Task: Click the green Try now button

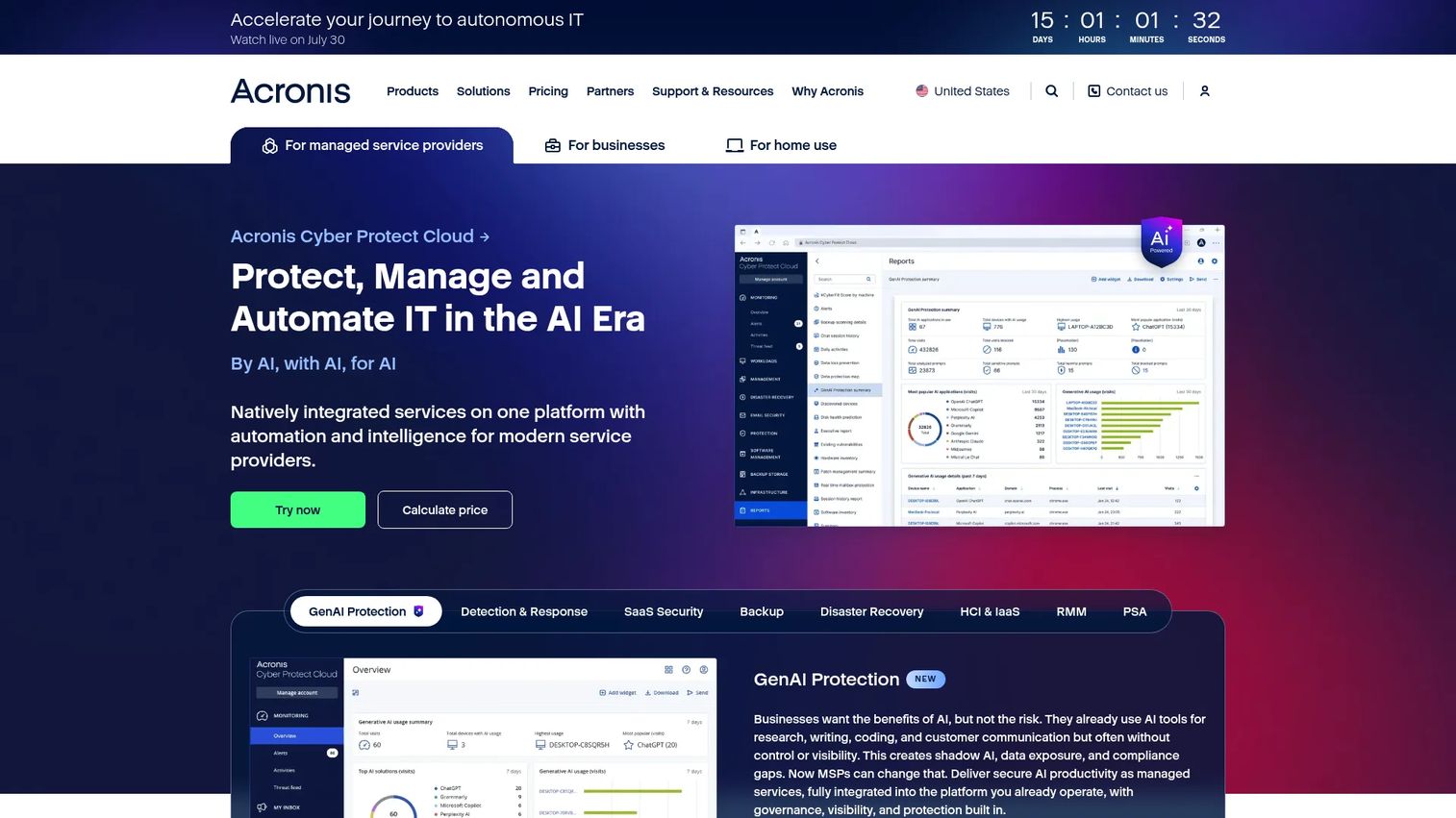Action: pos(298,509)
